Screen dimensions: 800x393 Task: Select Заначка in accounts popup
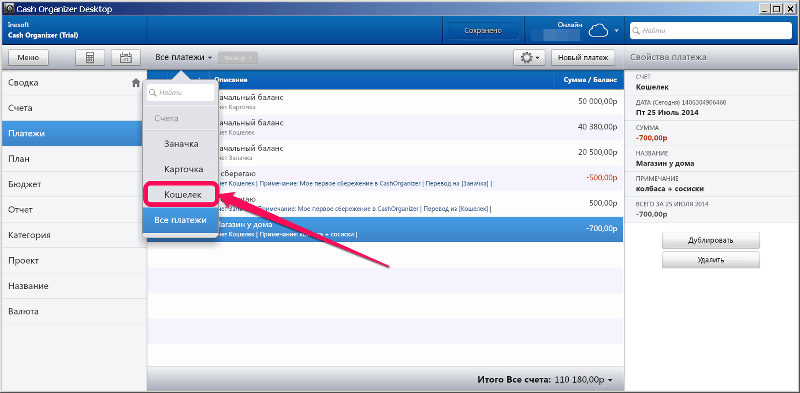click(181, 144)
